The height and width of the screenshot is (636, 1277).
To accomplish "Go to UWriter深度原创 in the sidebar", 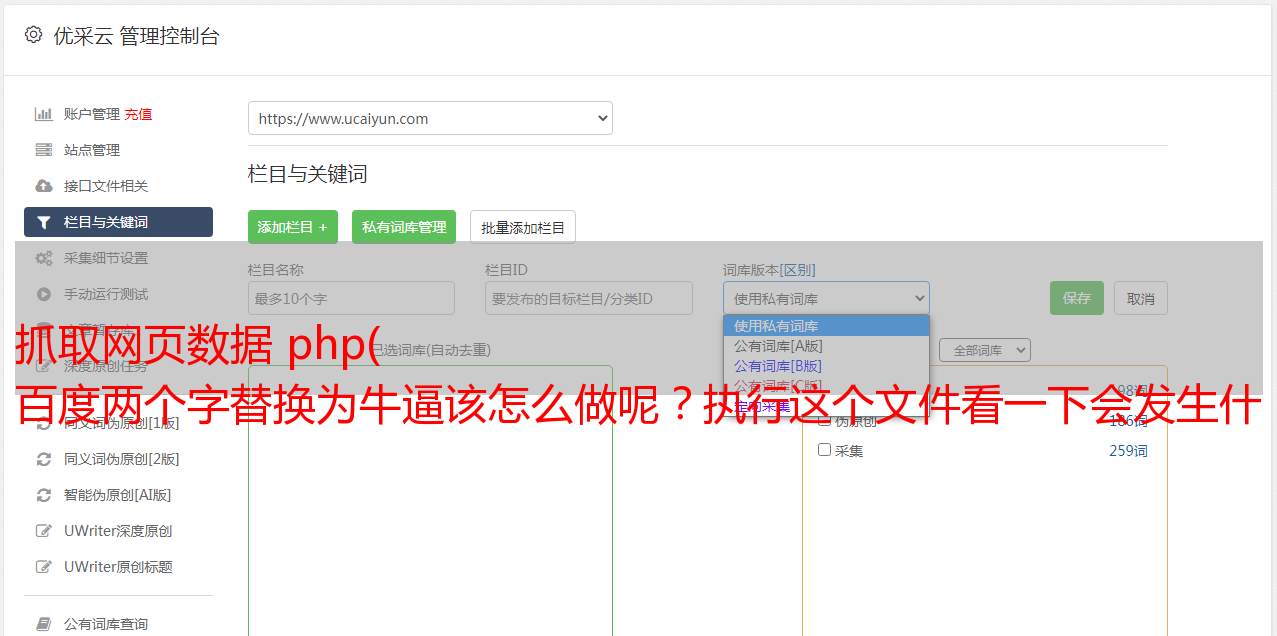I will (117, 531).
